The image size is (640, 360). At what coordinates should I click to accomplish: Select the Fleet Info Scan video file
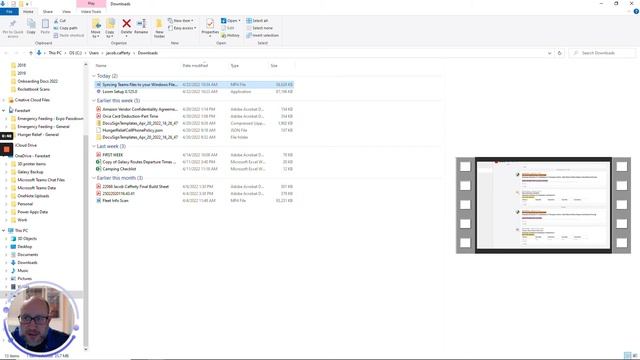click(x=194, y=201)
